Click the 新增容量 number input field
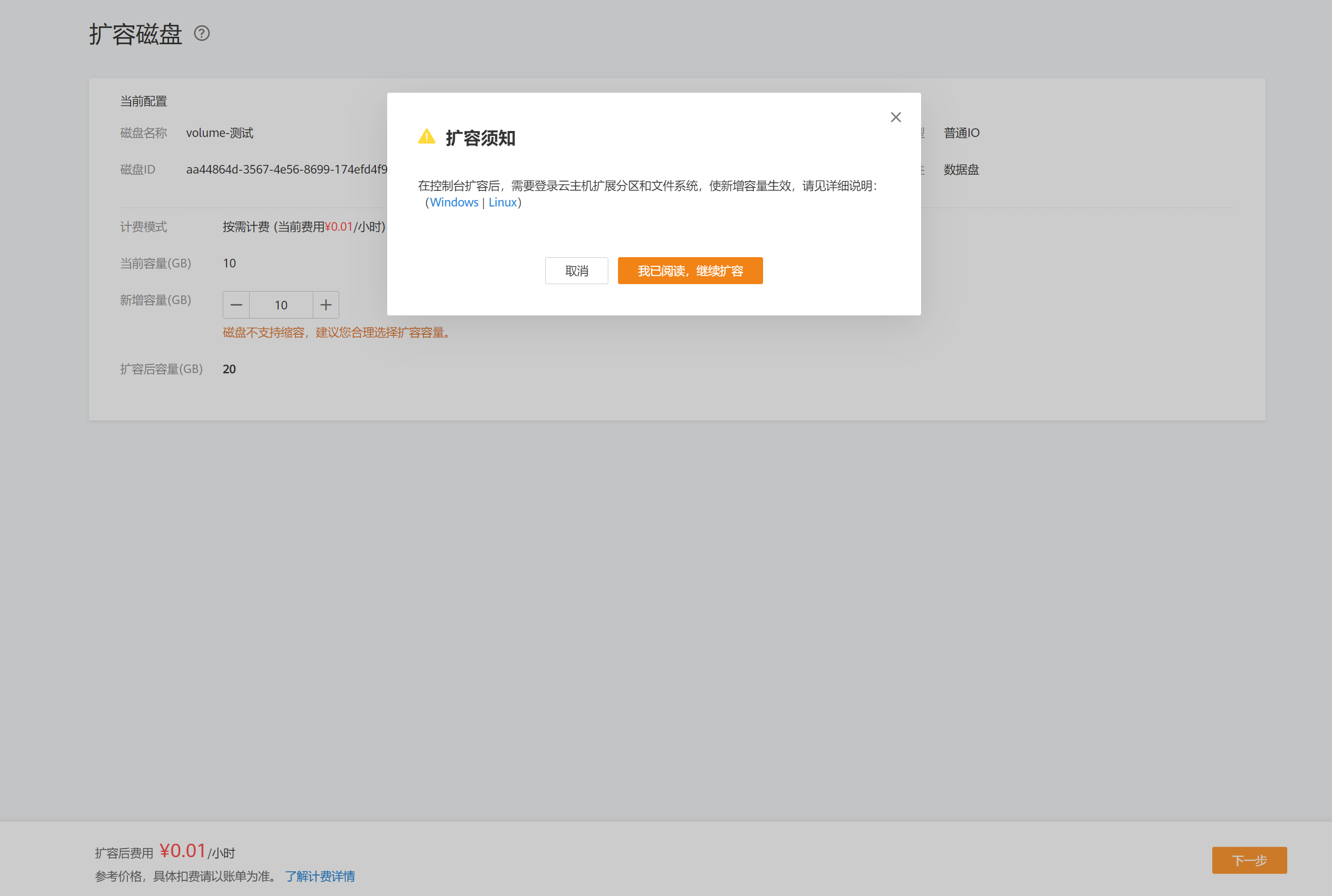Viewport: 1332px width, 896px height. pos(280,305)
